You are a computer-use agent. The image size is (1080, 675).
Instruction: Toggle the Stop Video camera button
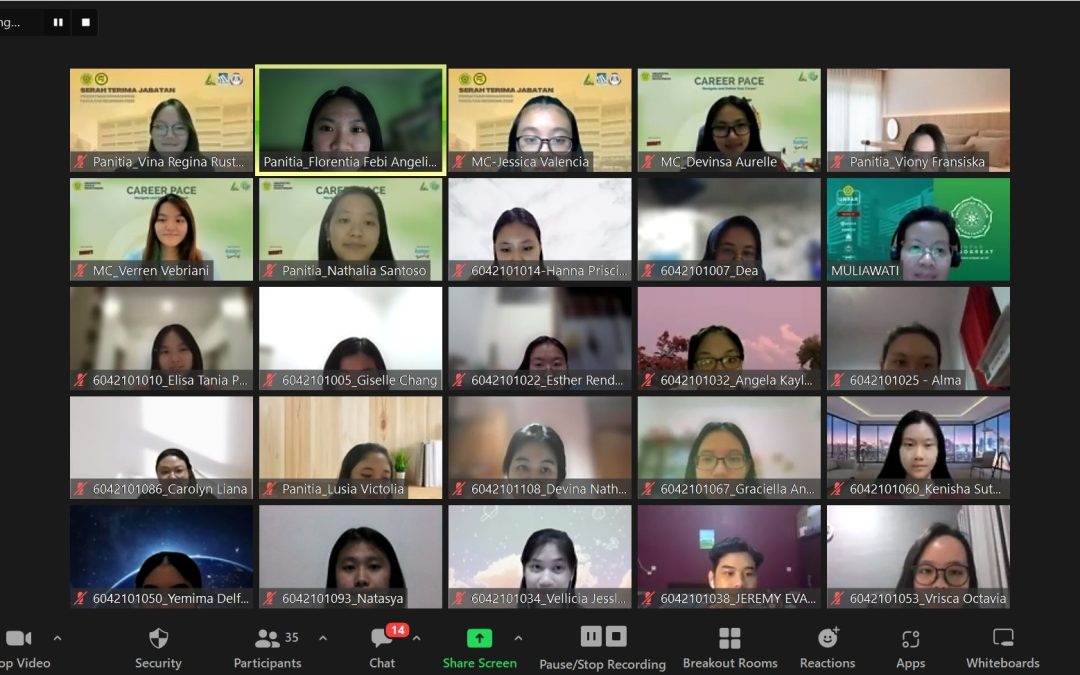click(18, 638)
